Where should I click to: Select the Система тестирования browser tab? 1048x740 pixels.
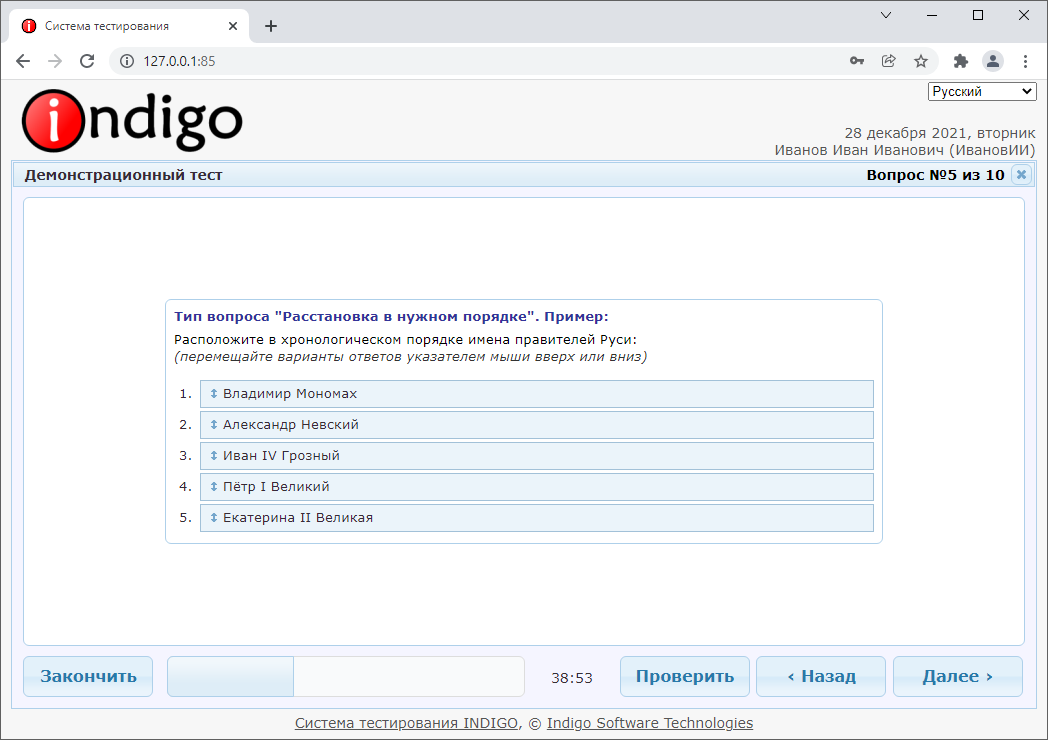point(129,26)
